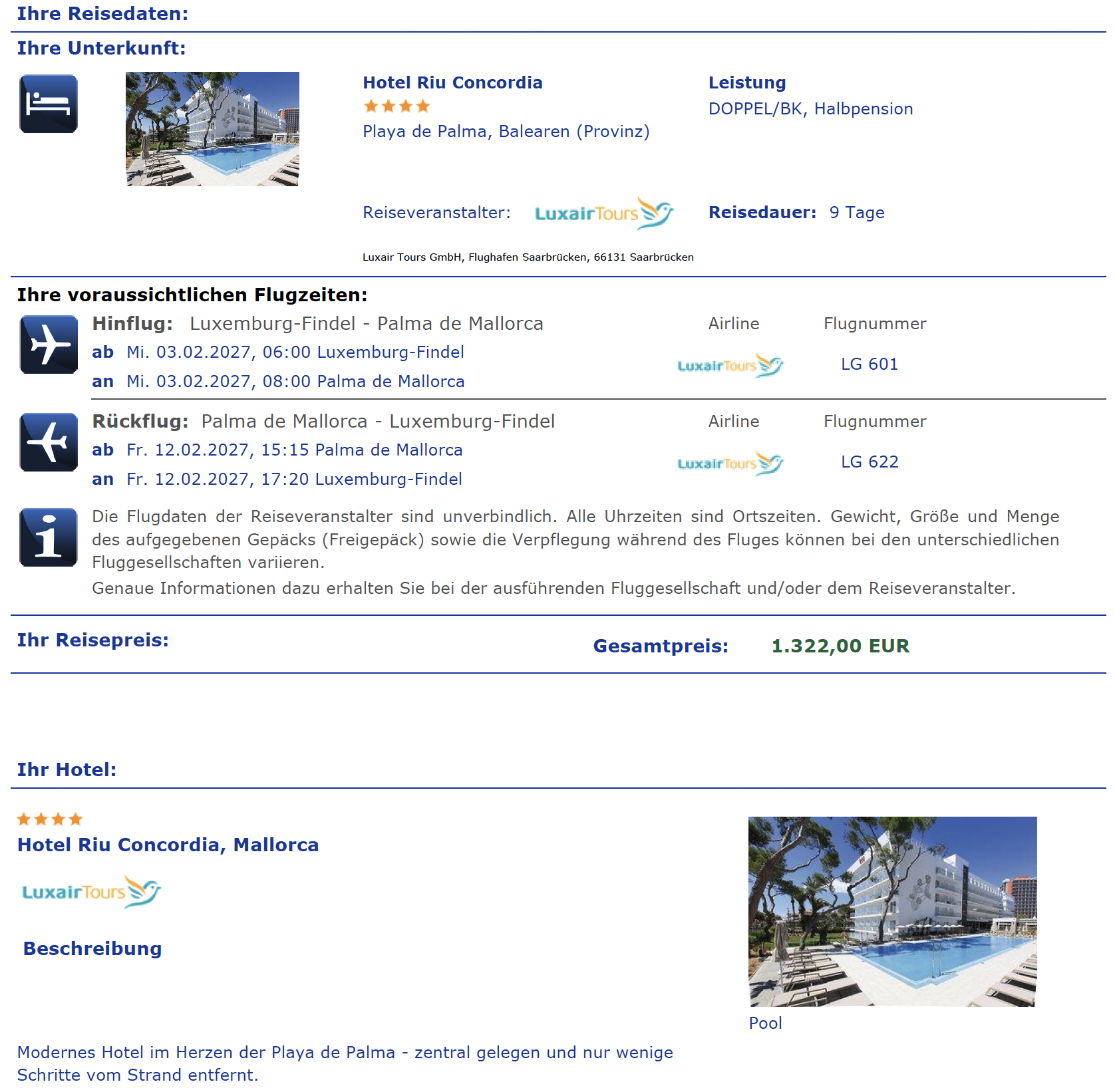The image size is (1115, 1092).
Task: Click the Beschreibung heading
Action: tap(92, 948)
